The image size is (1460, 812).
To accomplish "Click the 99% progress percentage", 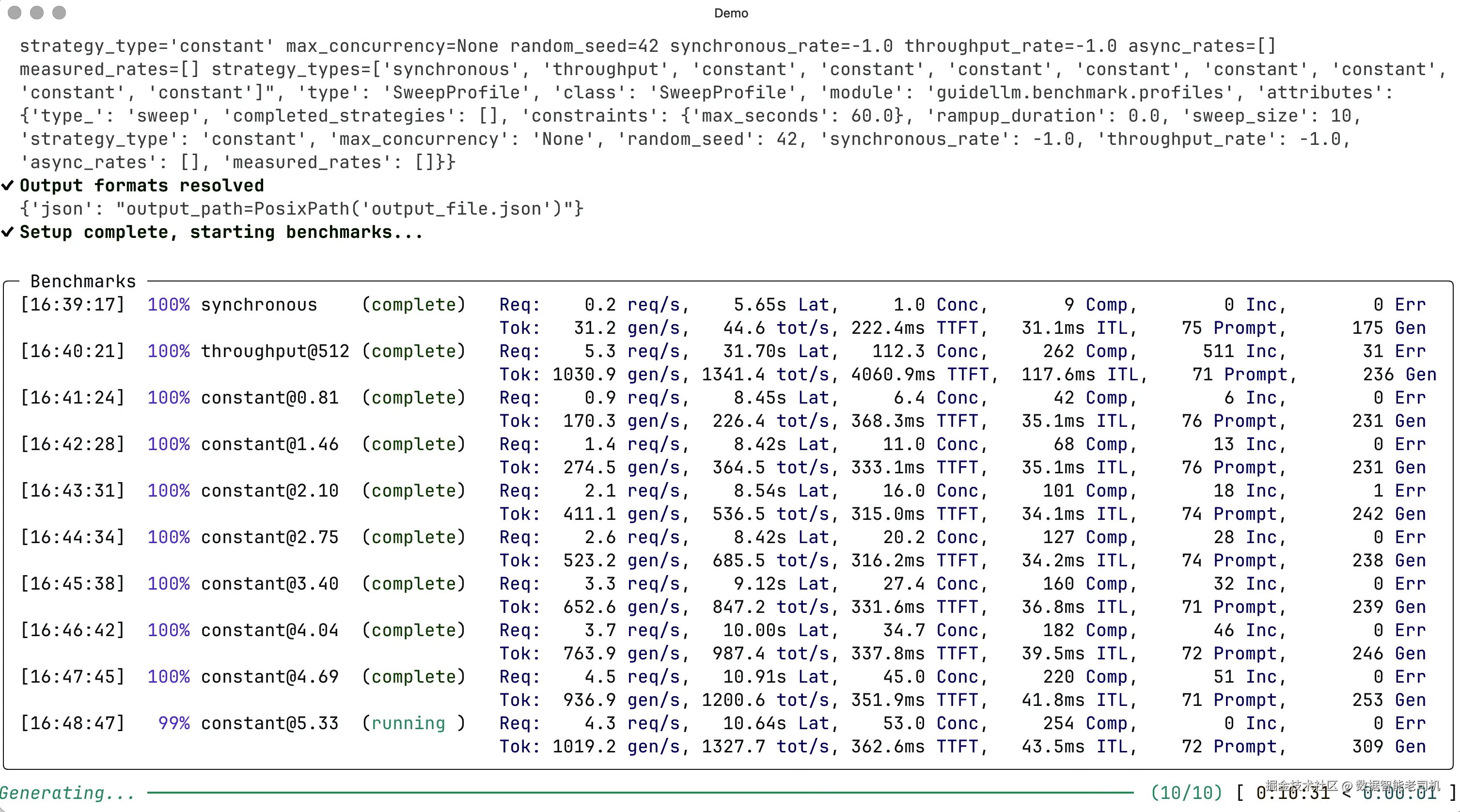I will point(173,723).
